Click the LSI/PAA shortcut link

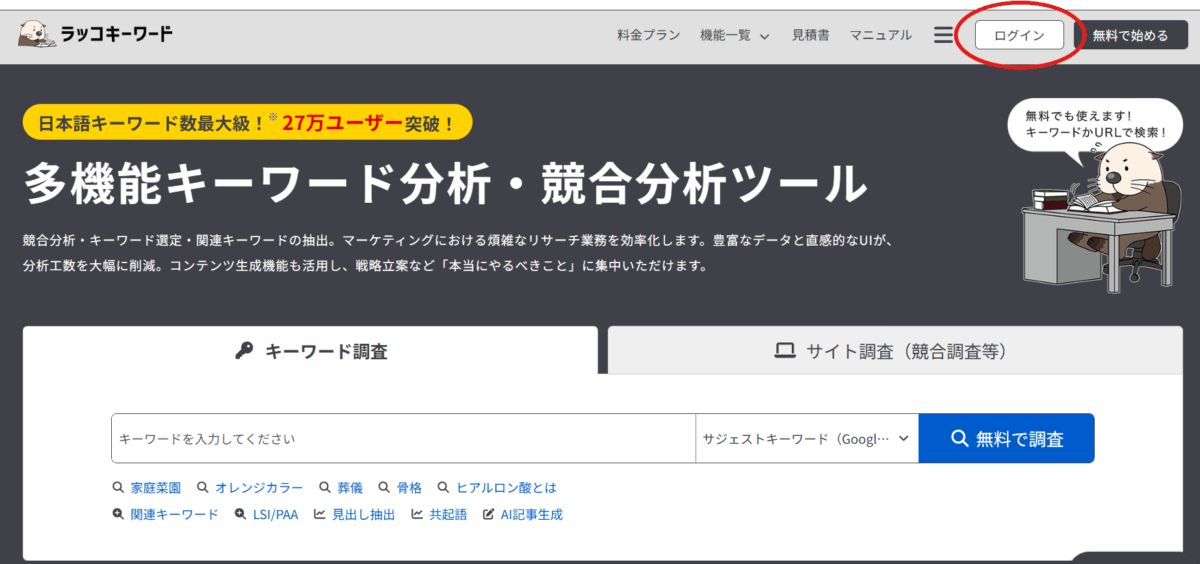(x=267, y=515)
